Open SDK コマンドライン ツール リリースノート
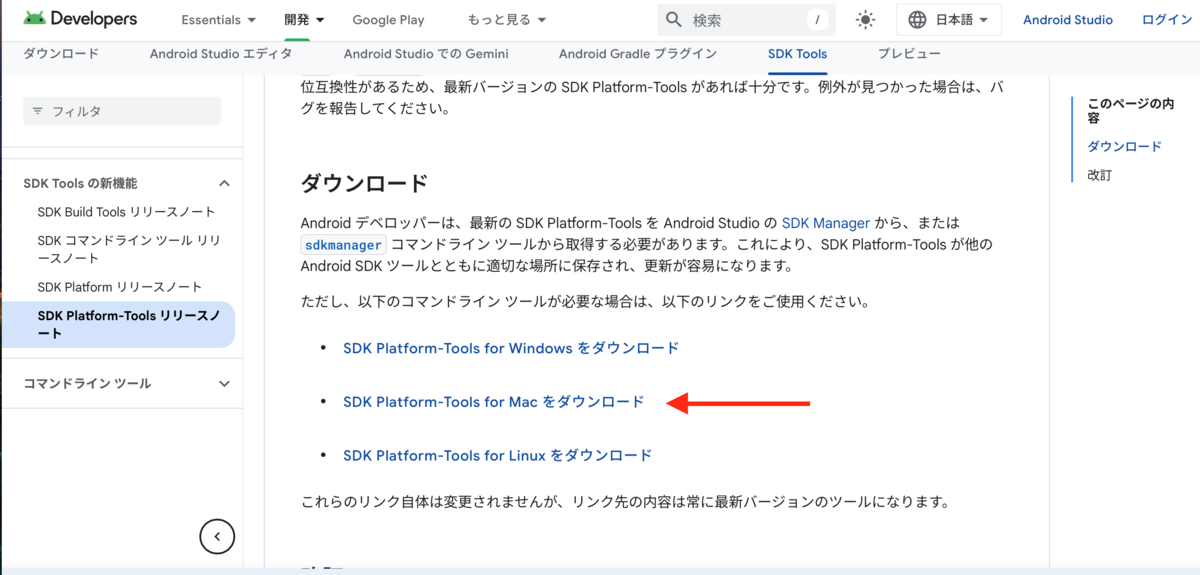This screenshot has height=575, width=1200. pos(129,249)
